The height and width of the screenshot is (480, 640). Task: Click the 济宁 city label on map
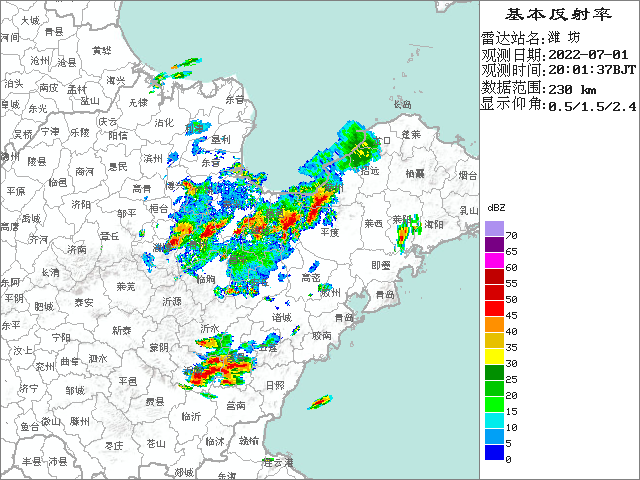pyautogui.click(x=29, y=387)
